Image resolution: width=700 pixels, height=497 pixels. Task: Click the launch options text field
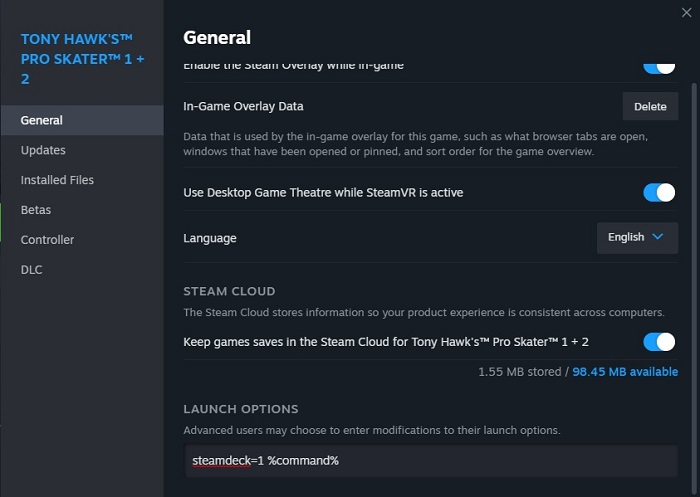point(430,461)
